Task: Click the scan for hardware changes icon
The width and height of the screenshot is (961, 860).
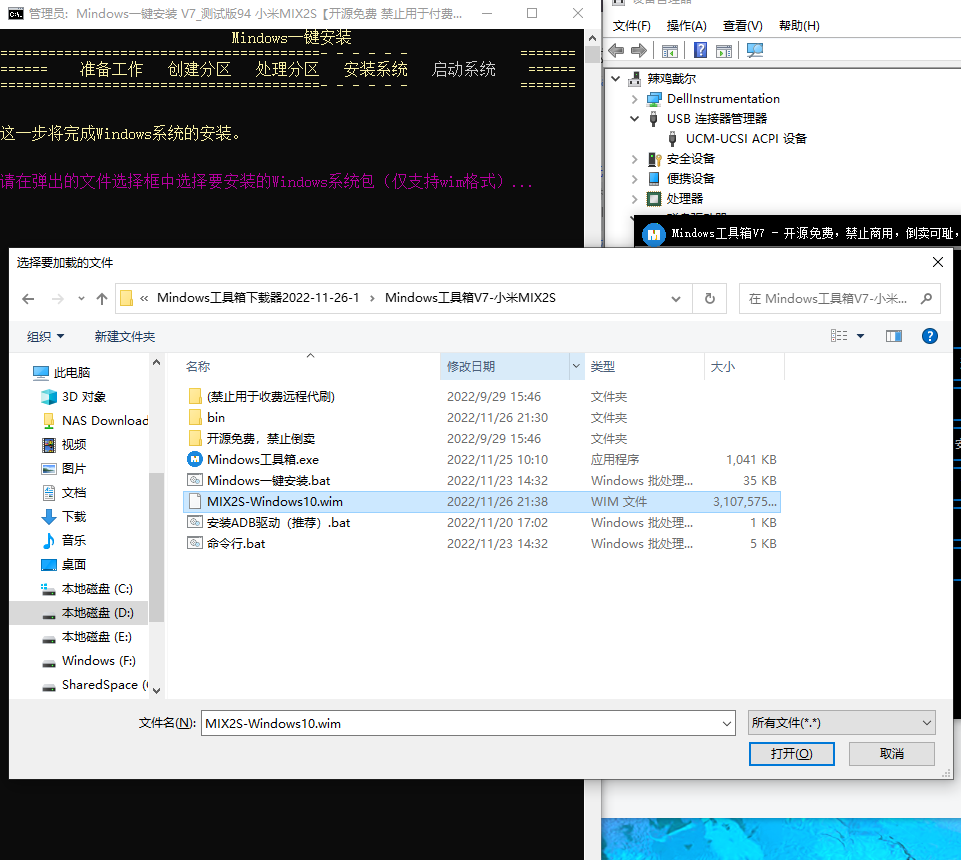Action: coord(755,50)
